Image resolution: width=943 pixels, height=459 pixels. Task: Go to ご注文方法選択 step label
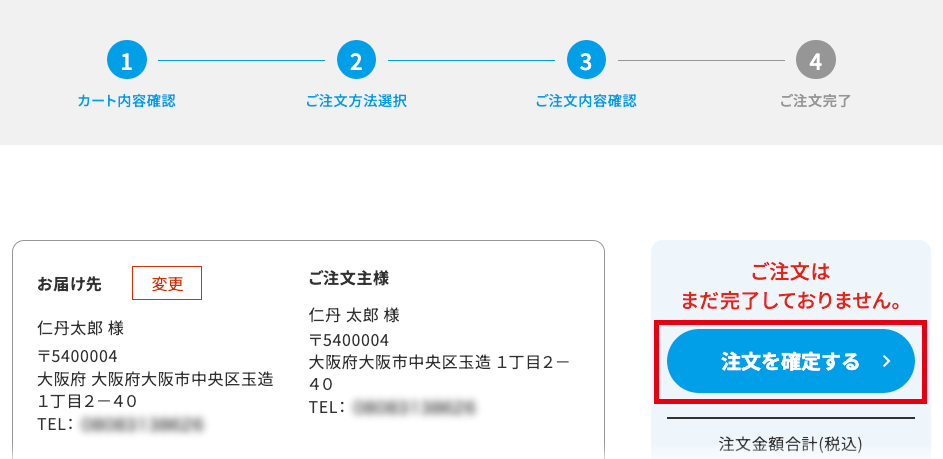point(356,101)
